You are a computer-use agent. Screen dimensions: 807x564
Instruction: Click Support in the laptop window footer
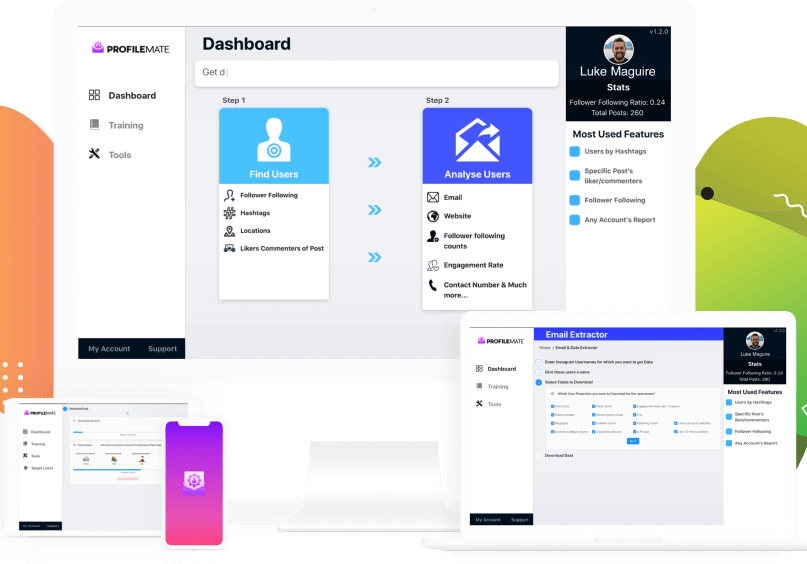520,520
